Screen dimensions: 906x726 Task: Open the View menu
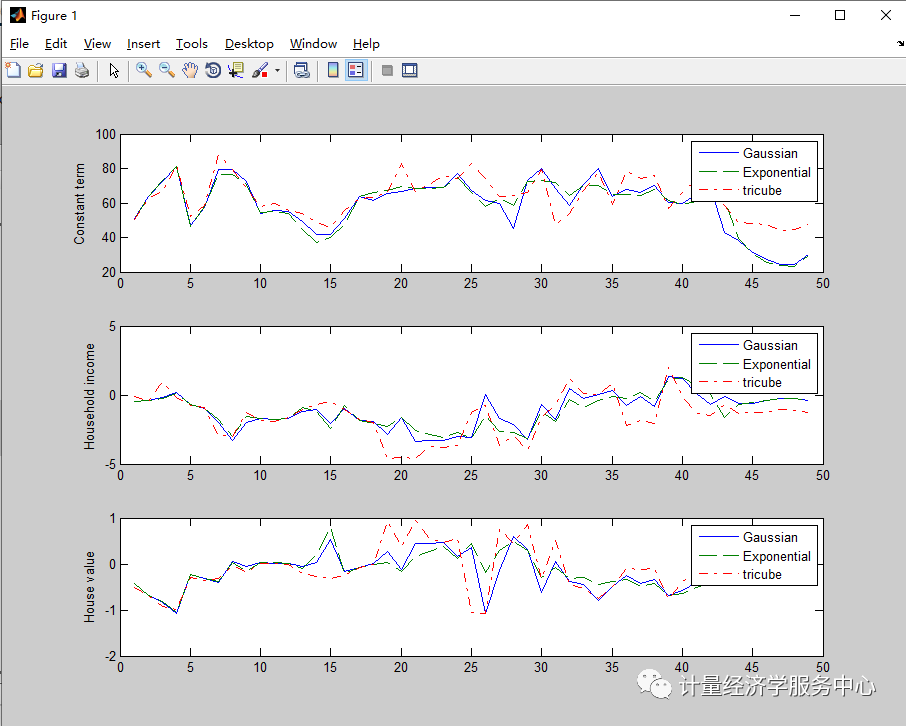click(97, 44)
